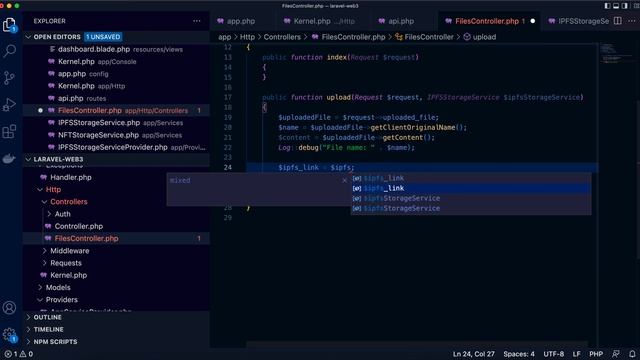Viewport: 640px width, 360px height.
Task: Open Run and Debug view
Action: pos(9,104)
